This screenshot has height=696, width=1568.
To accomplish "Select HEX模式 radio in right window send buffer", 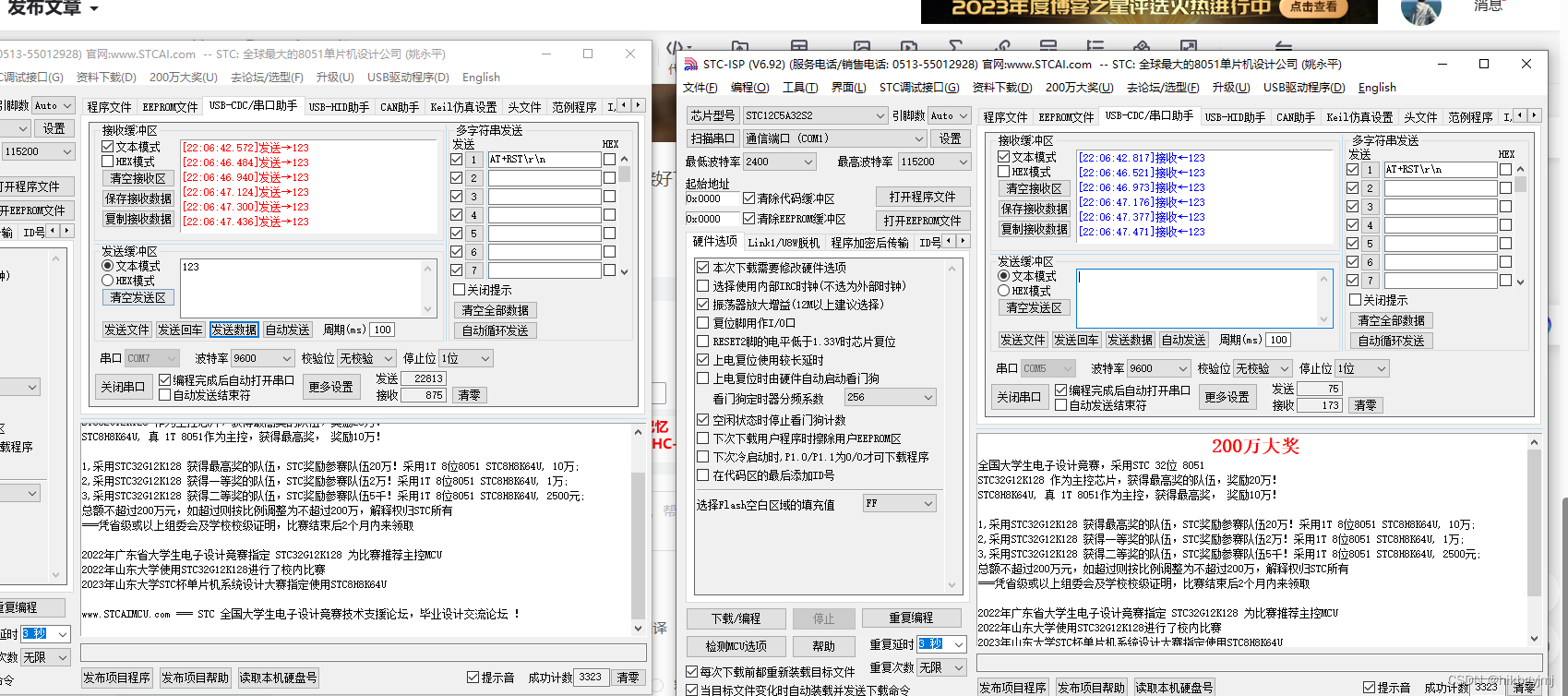I will tap(1003, 291).
